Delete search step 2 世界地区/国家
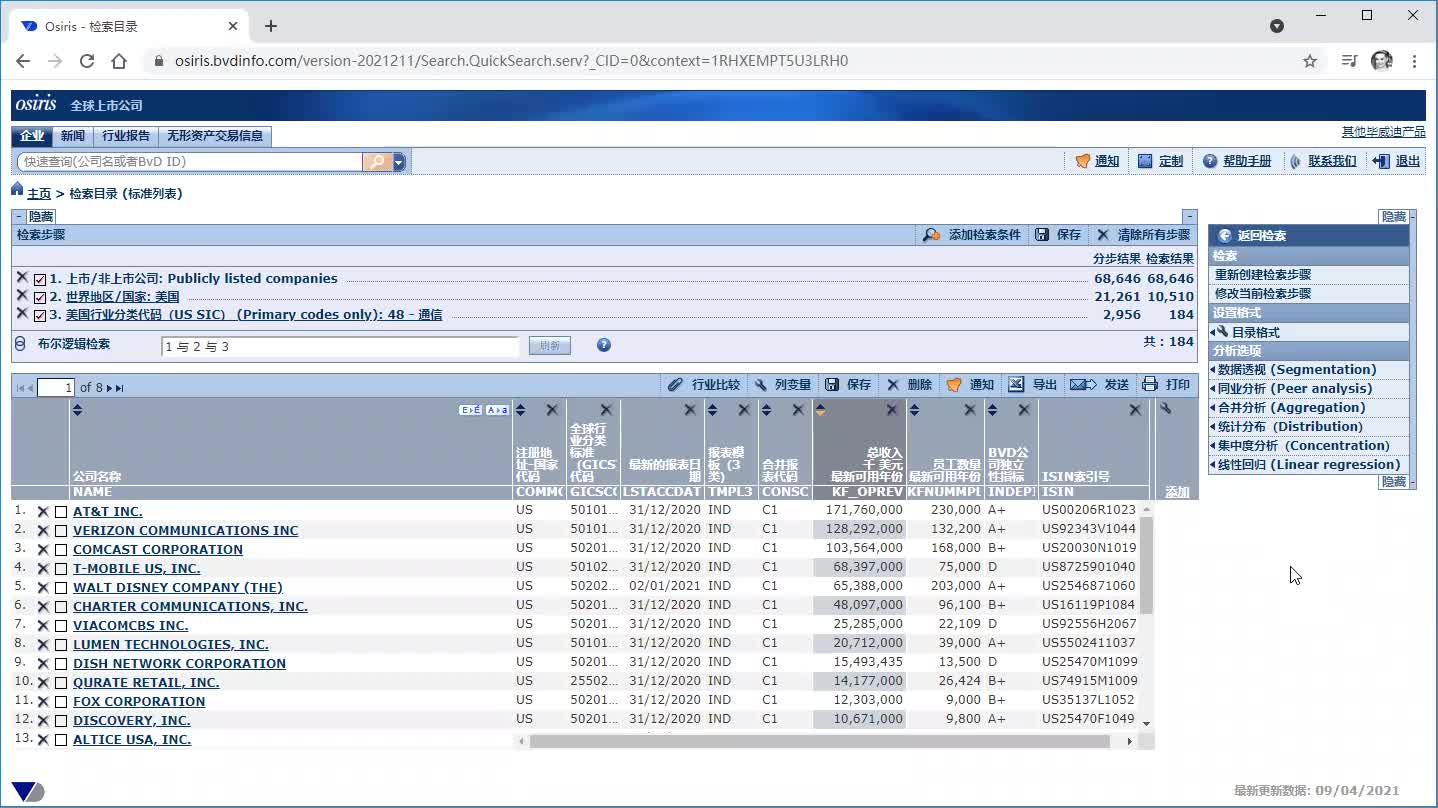1438x808 pixels. [22, 295]
